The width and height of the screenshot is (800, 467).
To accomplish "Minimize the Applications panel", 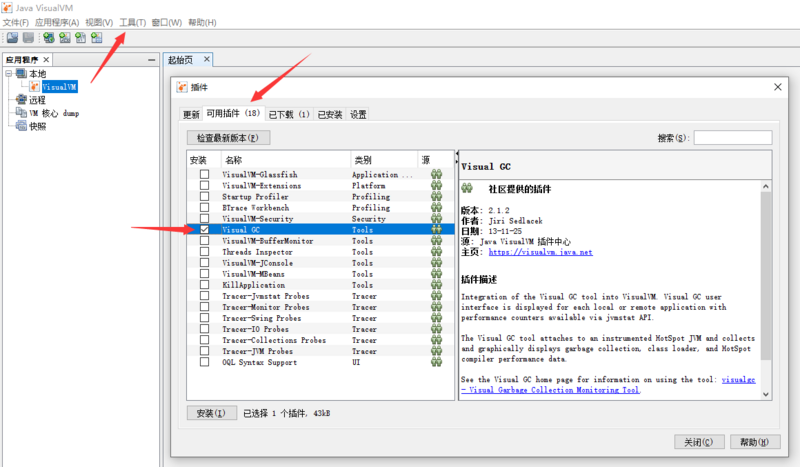I will point(152,60).
